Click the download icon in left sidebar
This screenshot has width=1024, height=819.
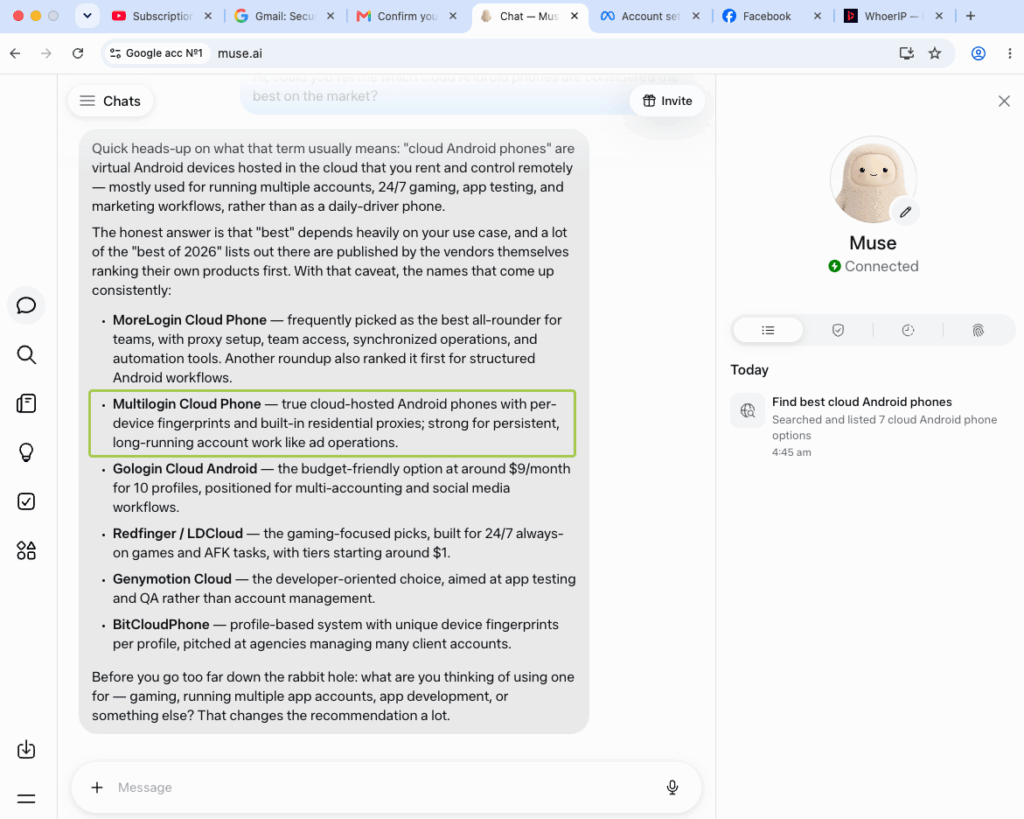click(26, 749)
